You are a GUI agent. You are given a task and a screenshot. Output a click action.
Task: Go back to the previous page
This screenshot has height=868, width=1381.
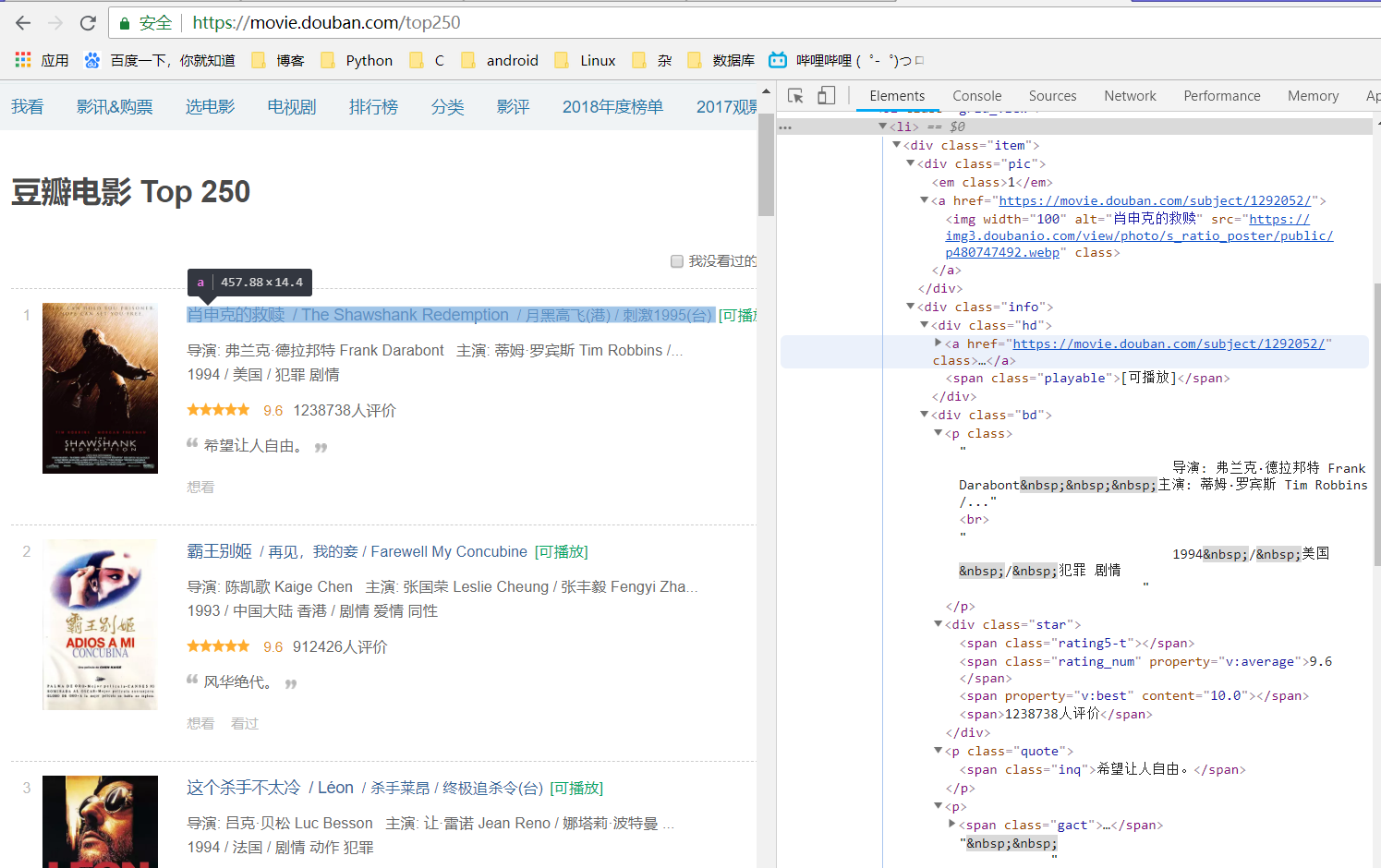[x=22, y=23]
